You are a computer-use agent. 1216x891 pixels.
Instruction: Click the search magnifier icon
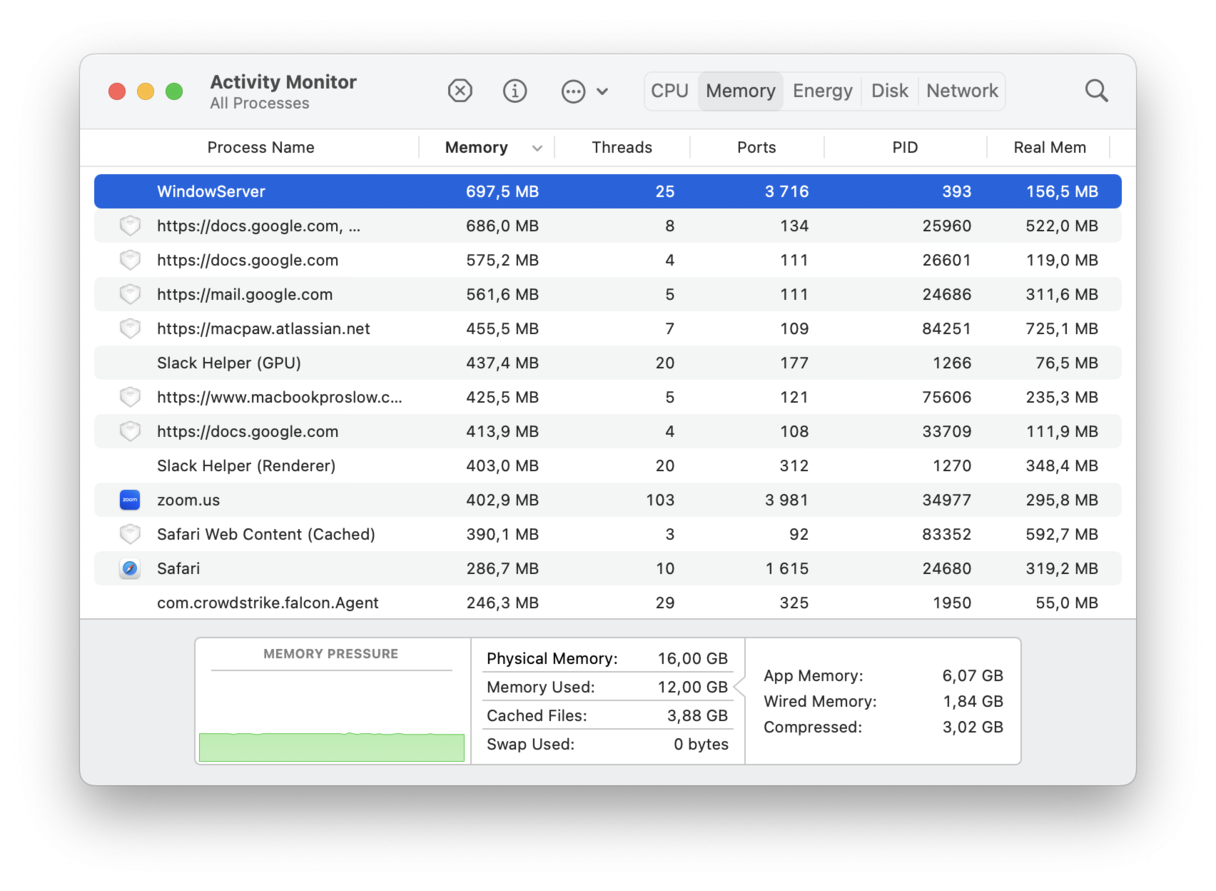coord(1096,90)
